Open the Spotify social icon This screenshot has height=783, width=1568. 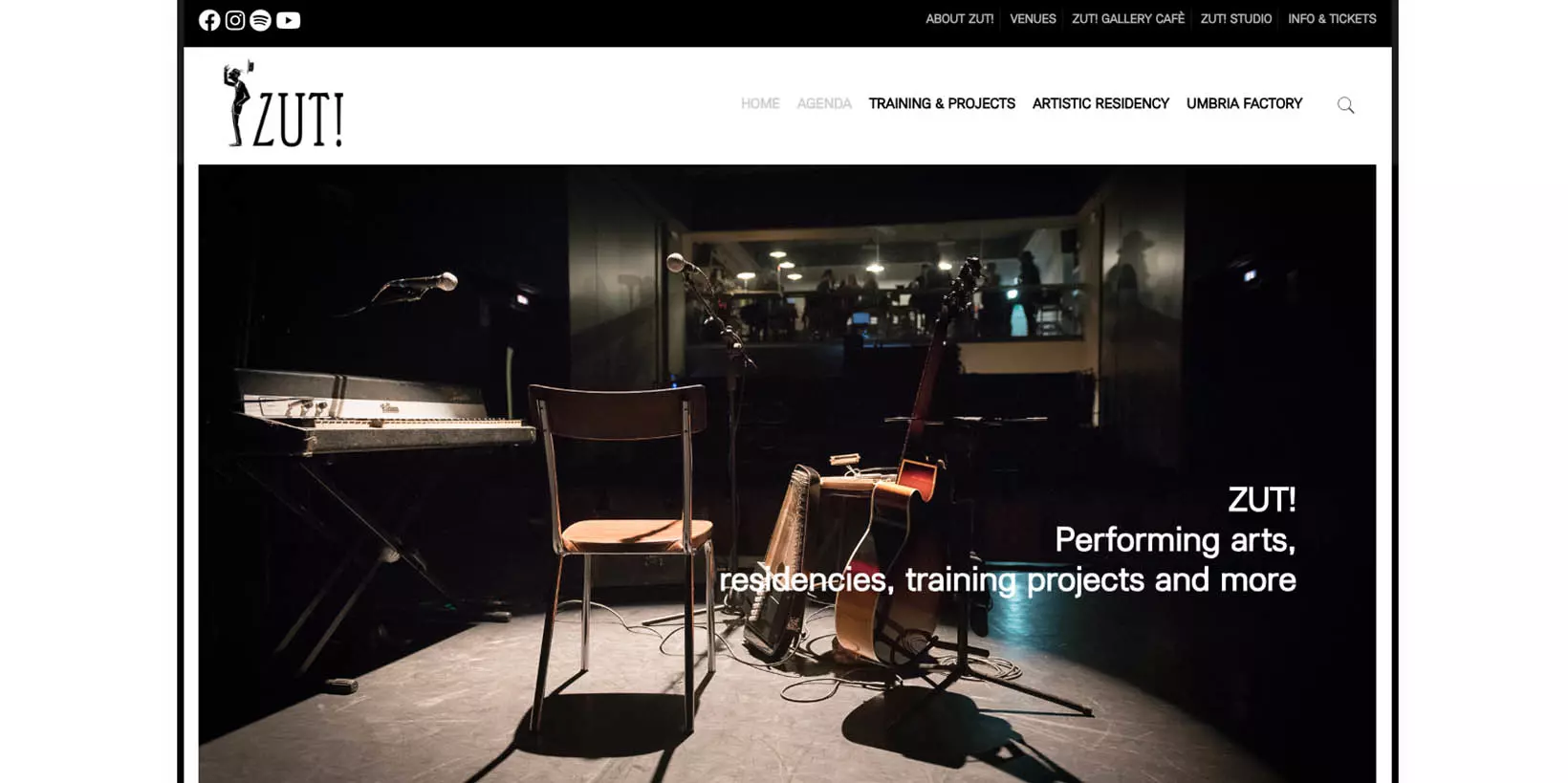coord(260,20)
